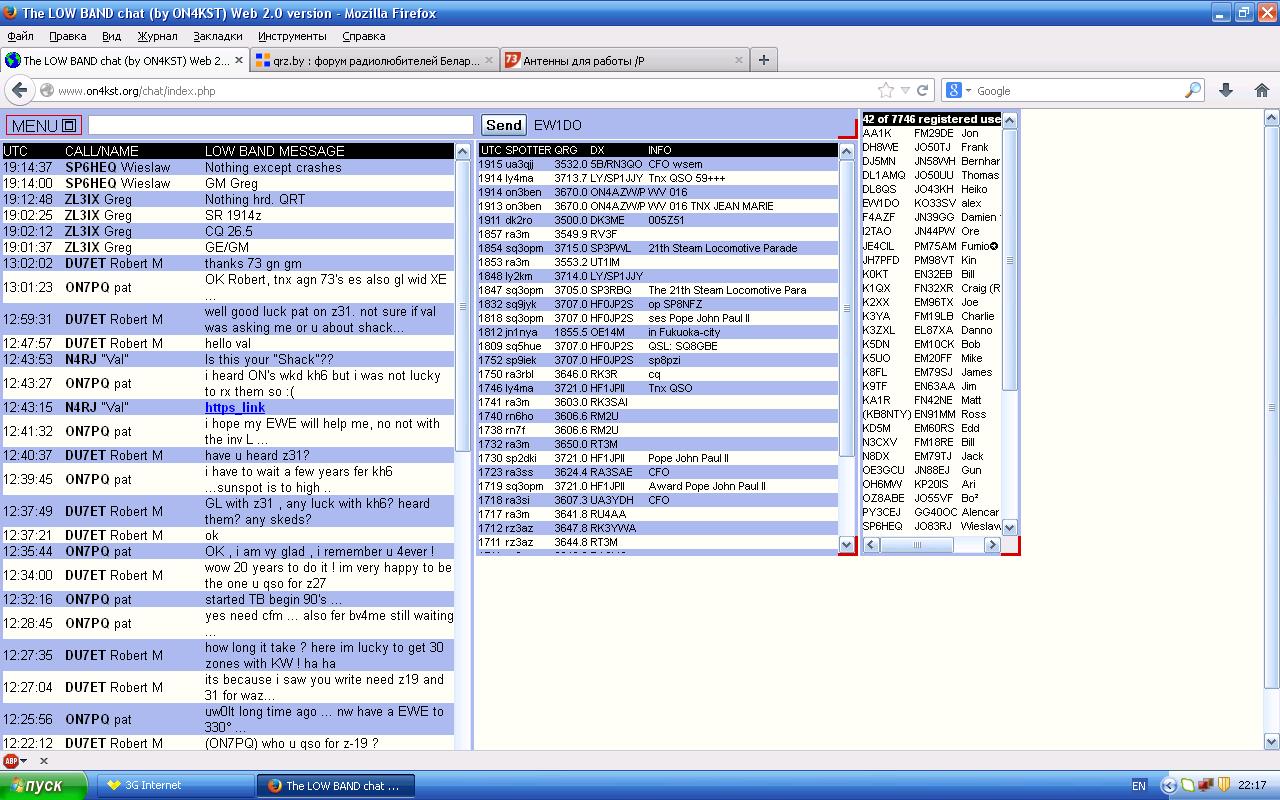Viewport: 1280px width, 800px height.
Task: Click the EN language indicator
Action: click(x=1138, y=786)
